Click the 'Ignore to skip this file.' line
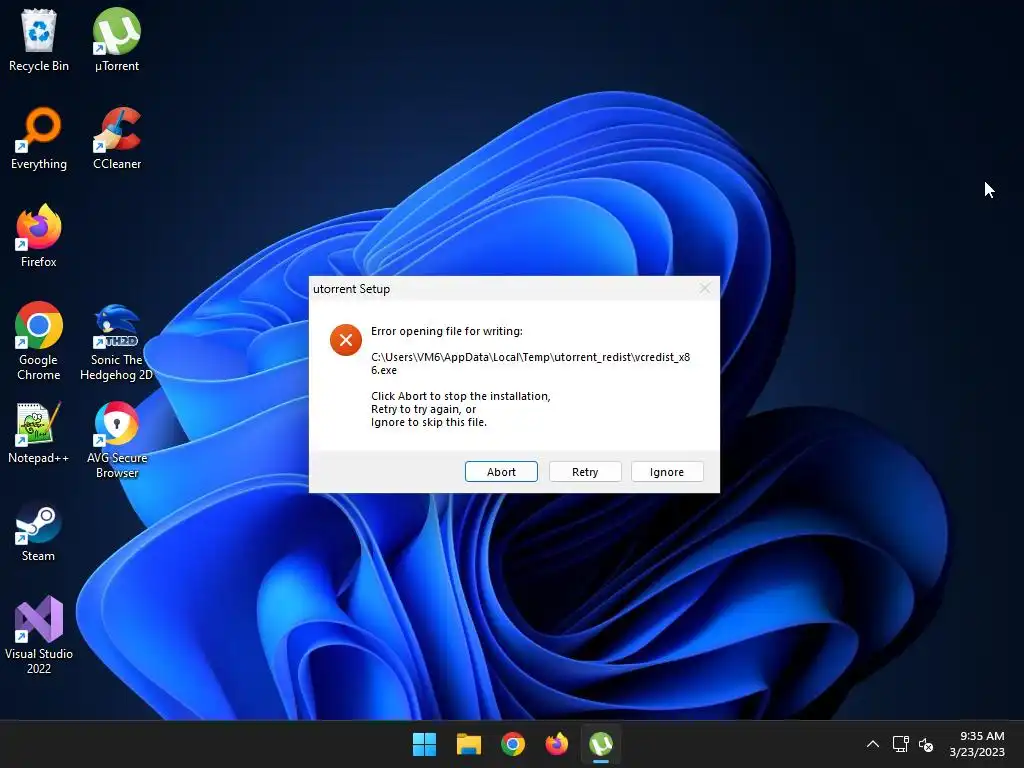 click(428, 422)
